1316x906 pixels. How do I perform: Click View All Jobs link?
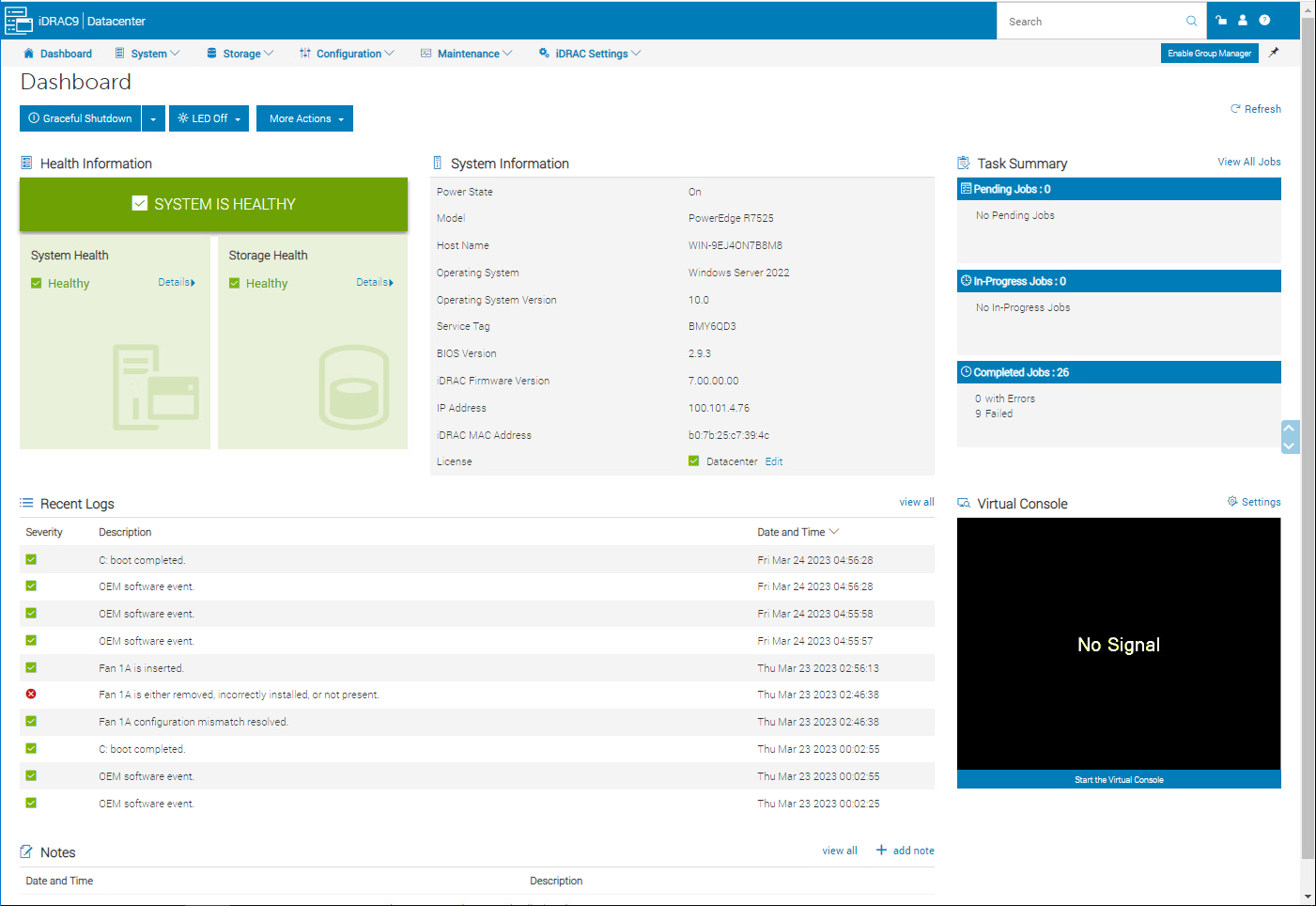[x=1248, y=162]
